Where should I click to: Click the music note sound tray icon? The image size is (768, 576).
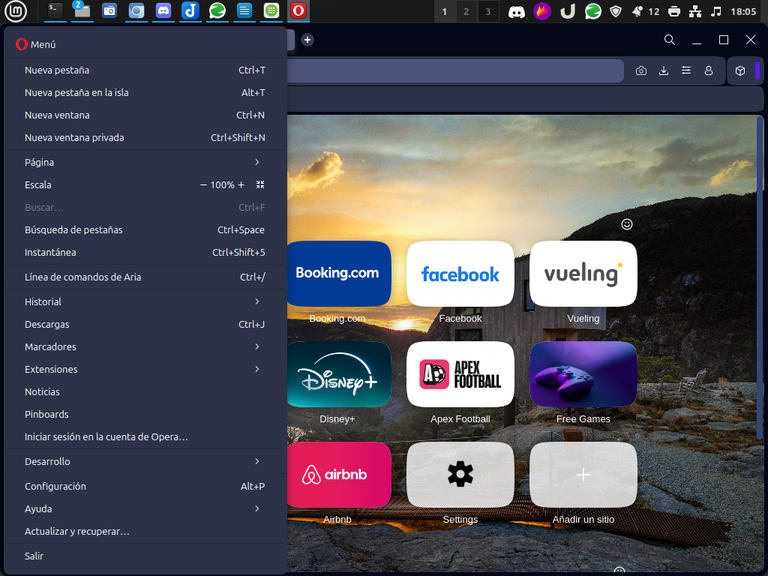[716, 11]
